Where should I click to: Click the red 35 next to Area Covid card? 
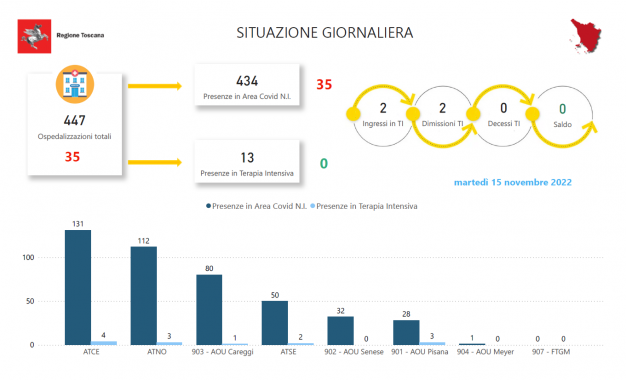click(324, 85)
